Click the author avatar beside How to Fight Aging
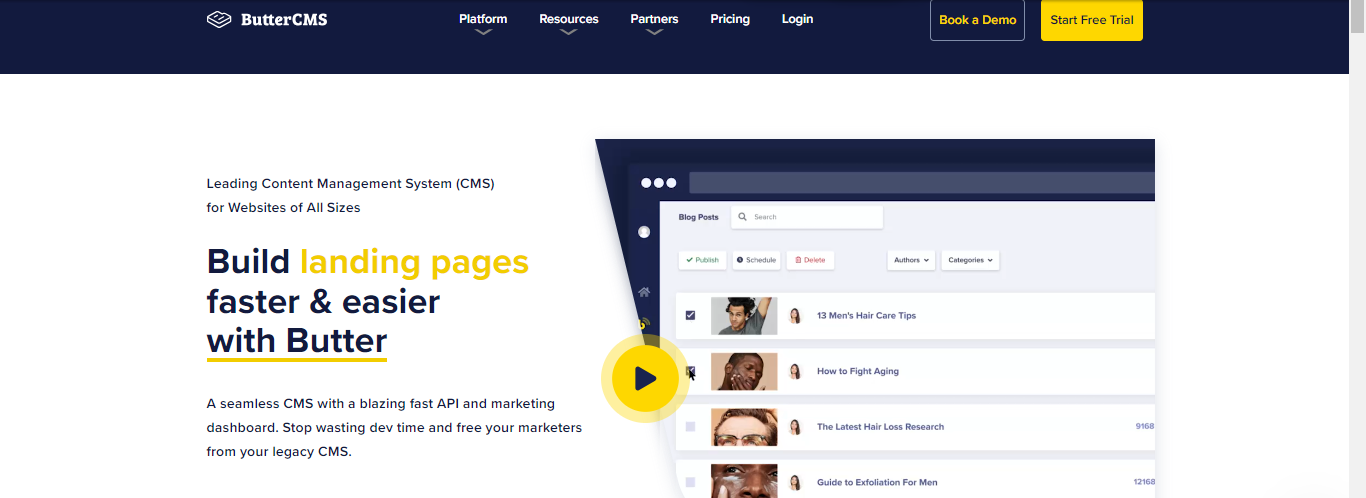 click(796, 371)
